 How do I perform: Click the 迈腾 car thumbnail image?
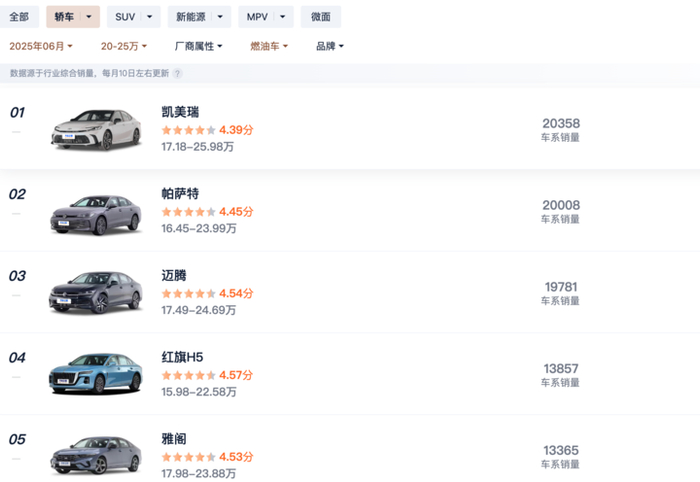pos(96,292)
